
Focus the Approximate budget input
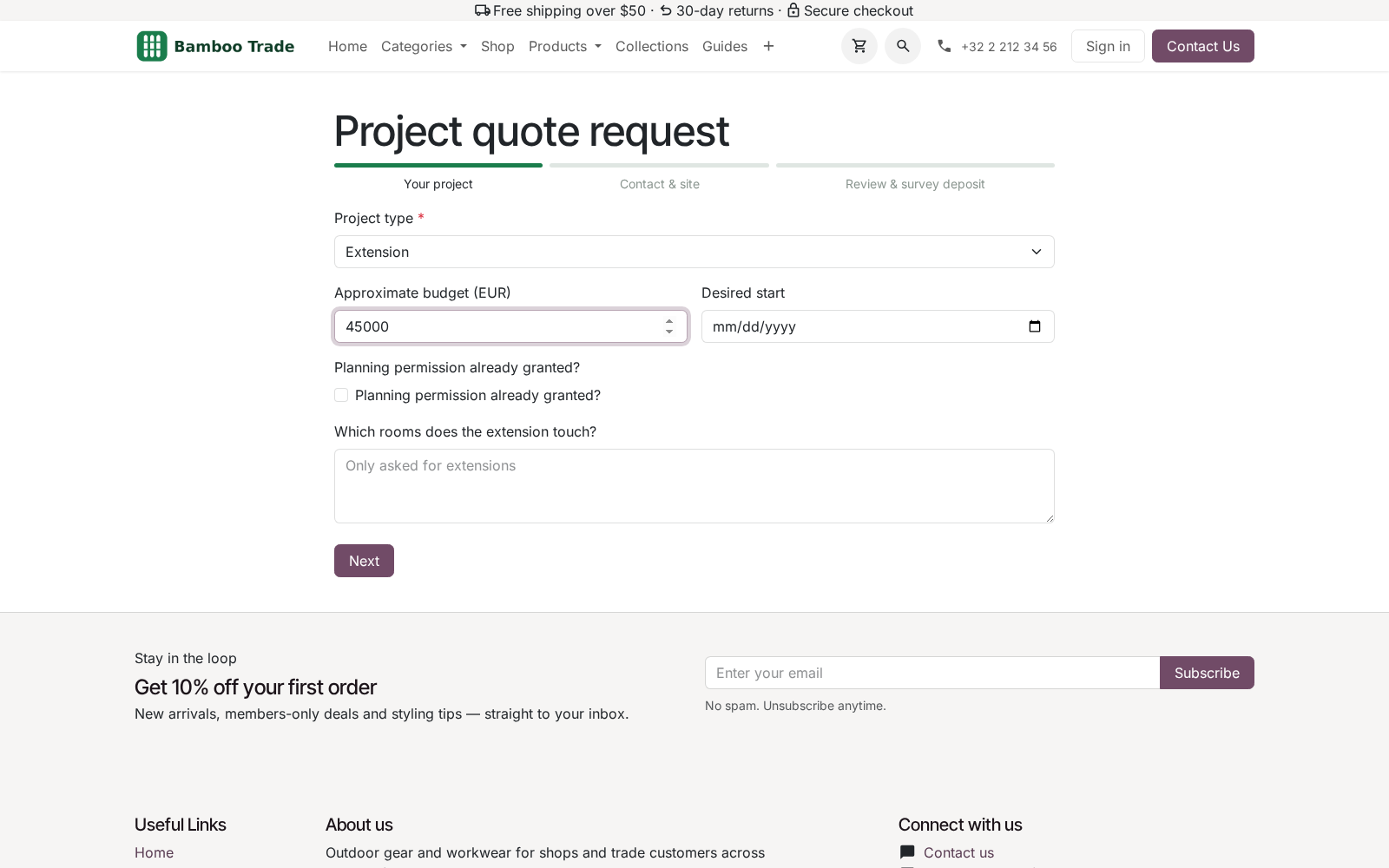coord(510,326)
